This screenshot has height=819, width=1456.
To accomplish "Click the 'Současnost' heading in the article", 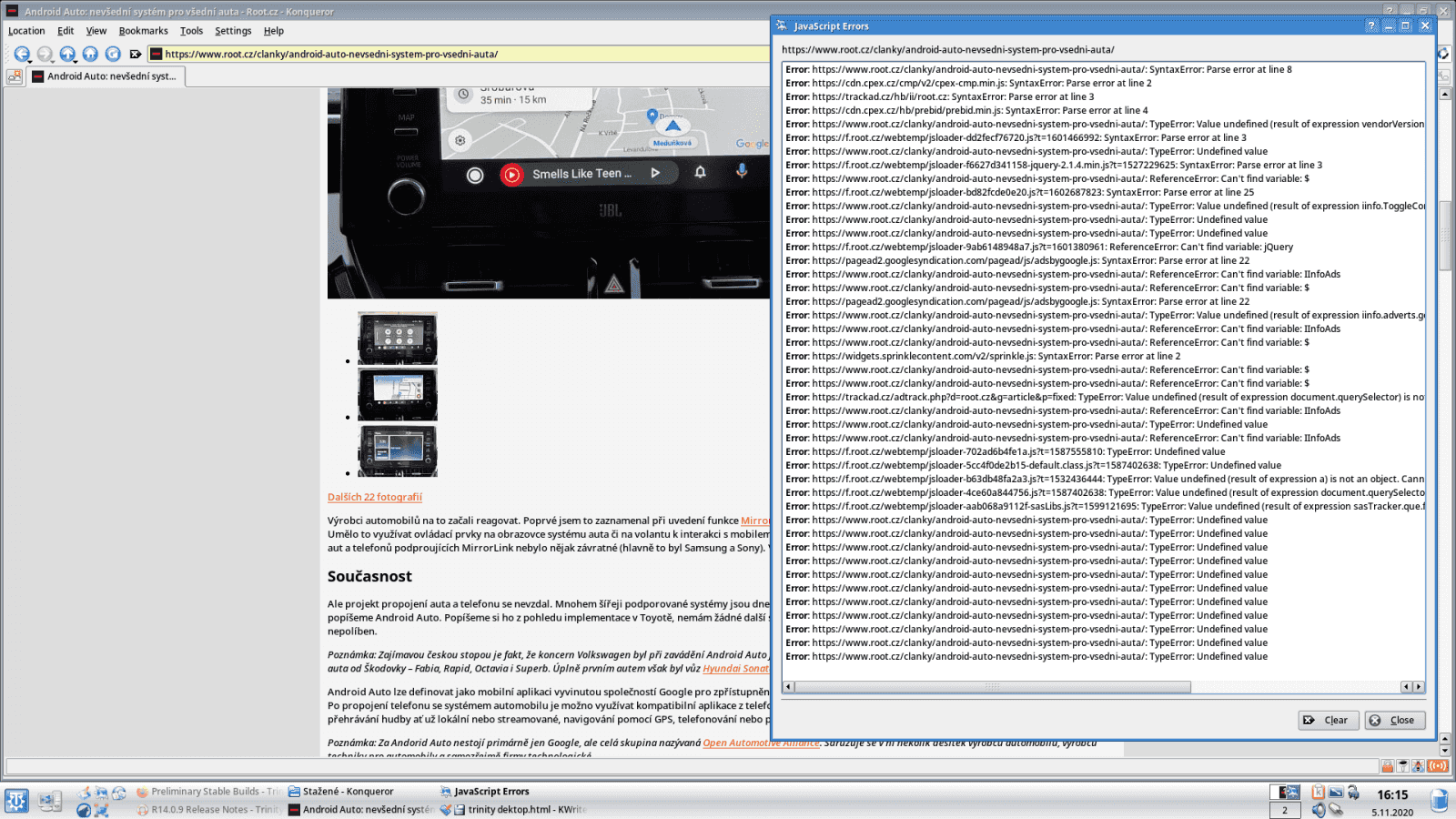I will [x=369, y=576].
